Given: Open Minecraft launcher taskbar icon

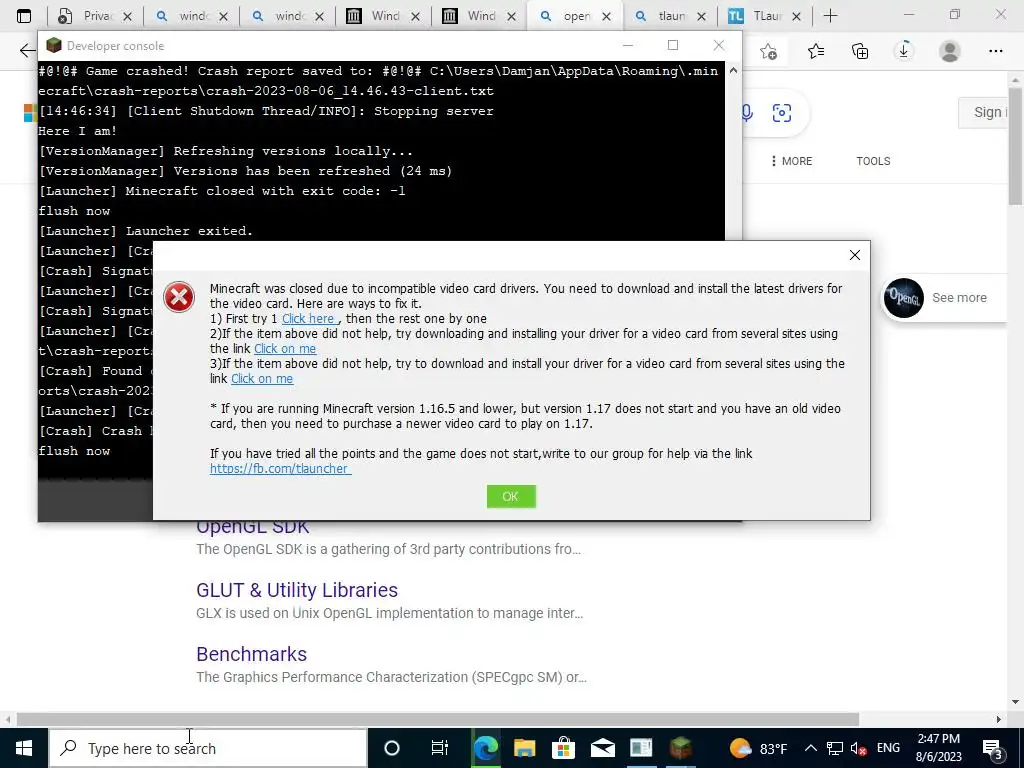Looking at the screenshot, I should (680, 748).
